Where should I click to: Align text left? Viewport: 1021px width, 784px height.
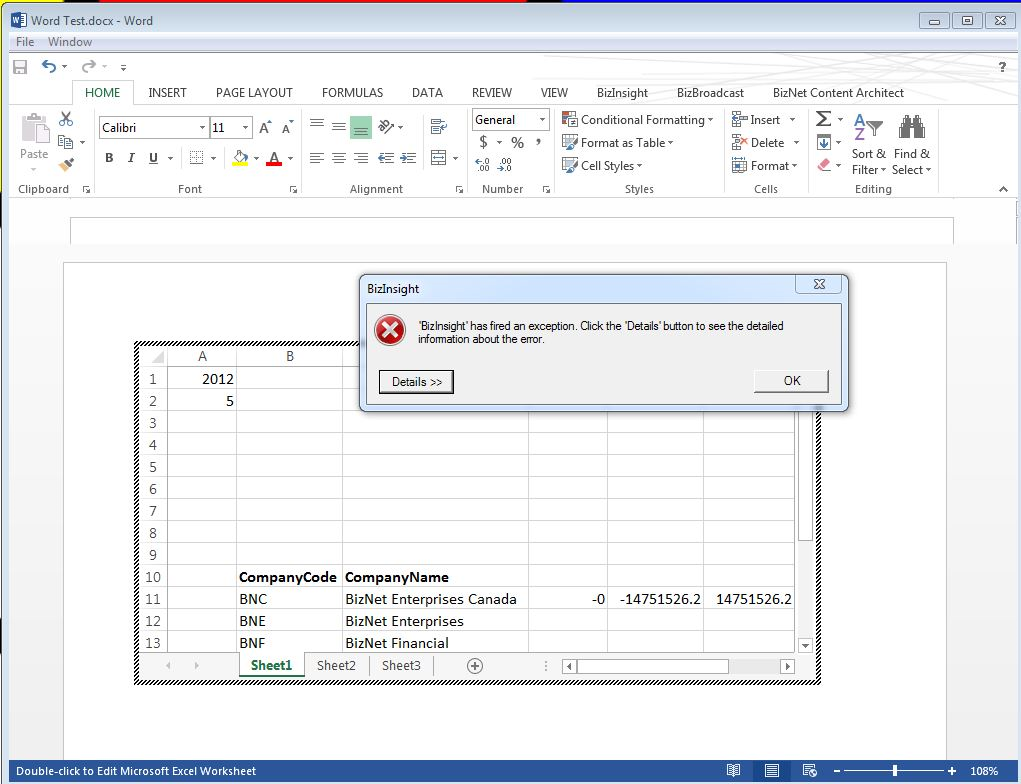point(317,158)
